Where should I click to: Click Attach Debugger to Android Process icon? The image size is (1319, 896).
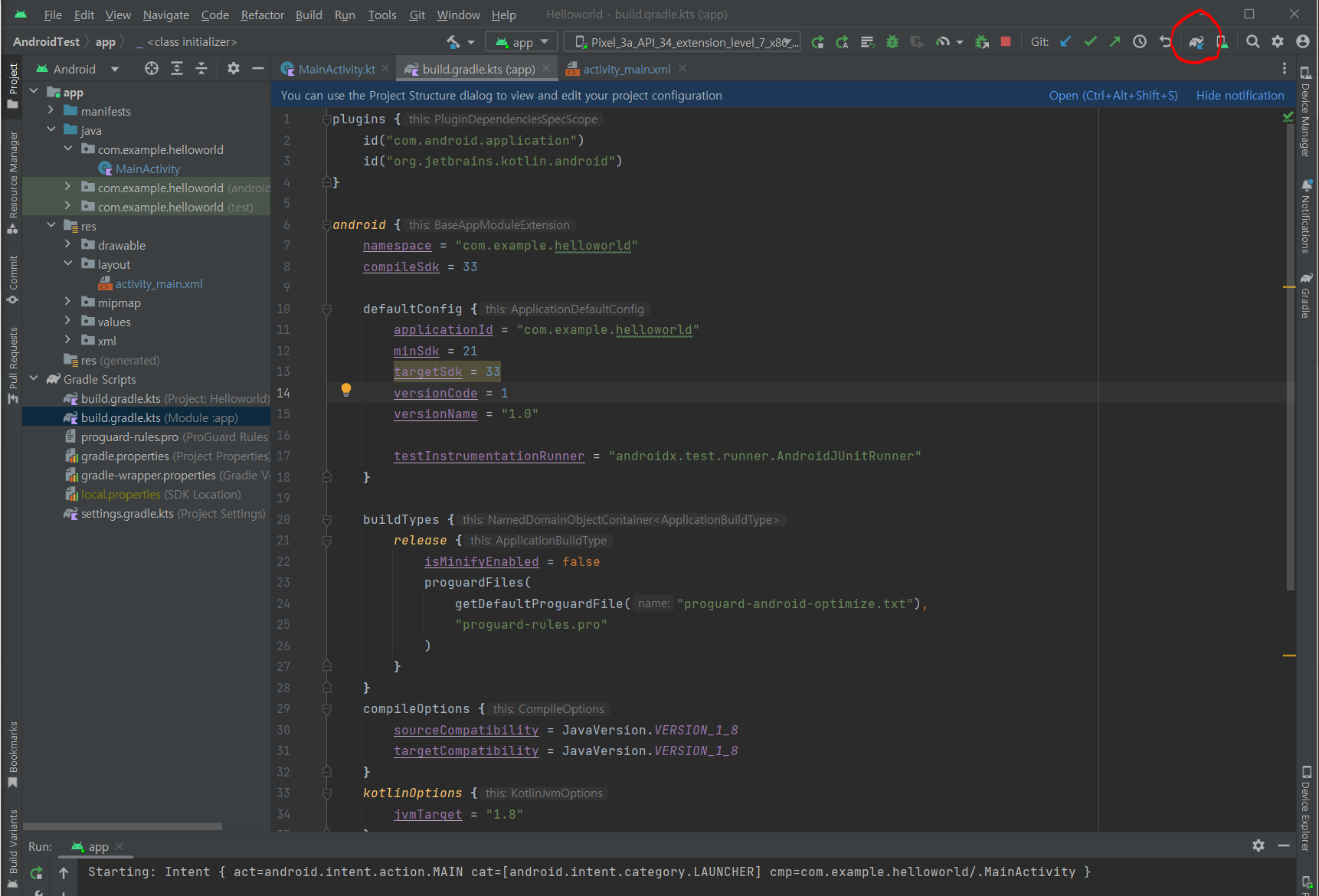coord(981,42)
